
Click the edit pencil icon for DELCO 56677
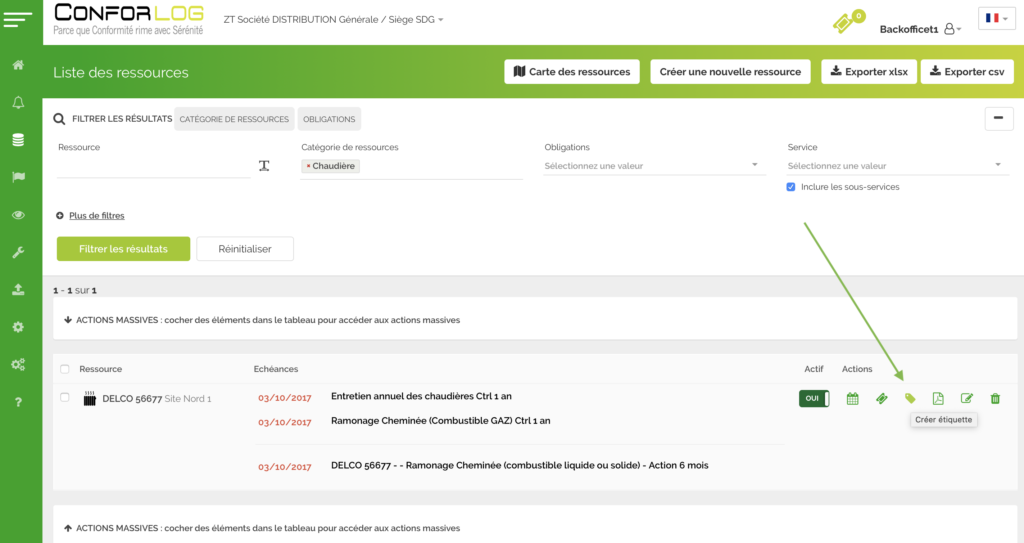[x=967, y=399]
